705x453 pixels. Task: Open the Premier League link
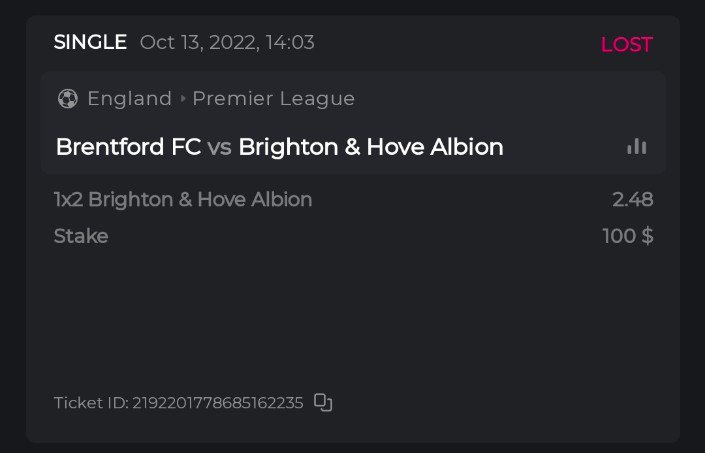[x=273, y=99]
